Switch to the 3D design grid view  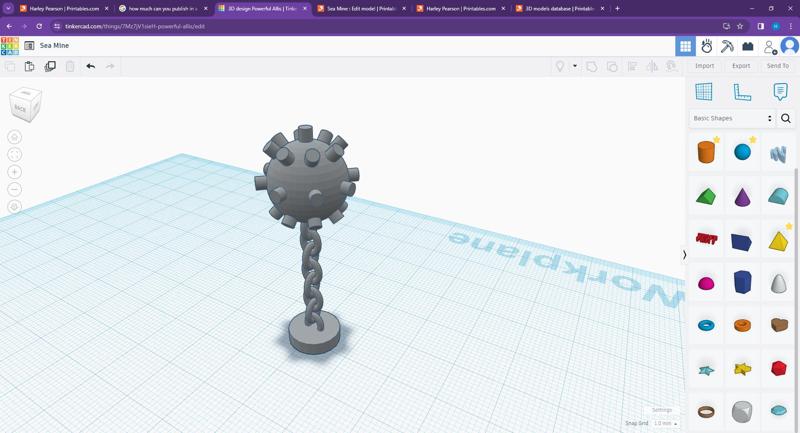click(685, 46)
